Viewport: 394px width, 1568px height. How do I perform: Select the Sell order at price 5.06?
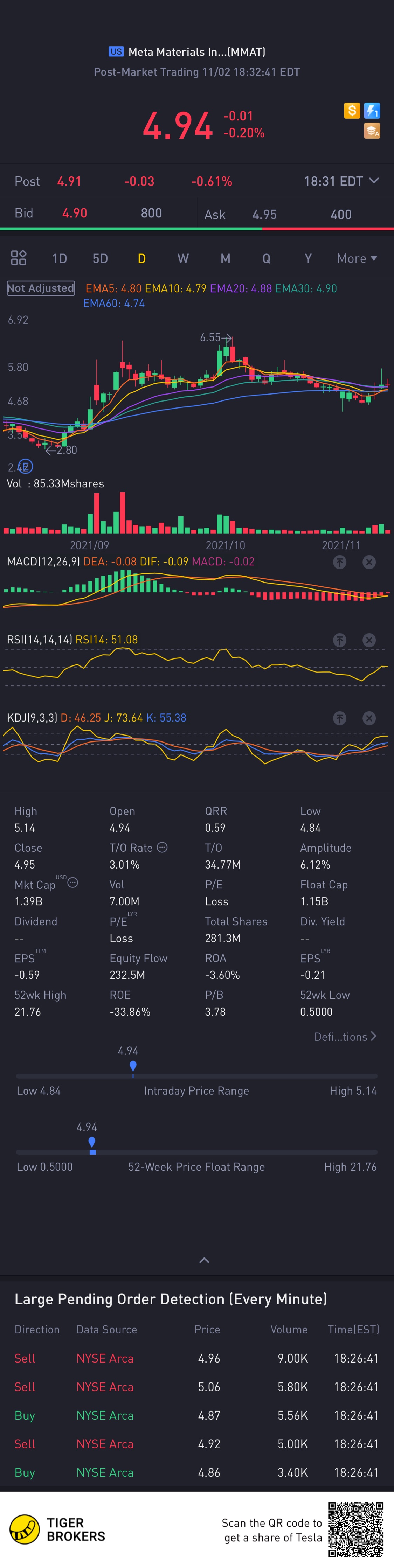[197, 1387]
